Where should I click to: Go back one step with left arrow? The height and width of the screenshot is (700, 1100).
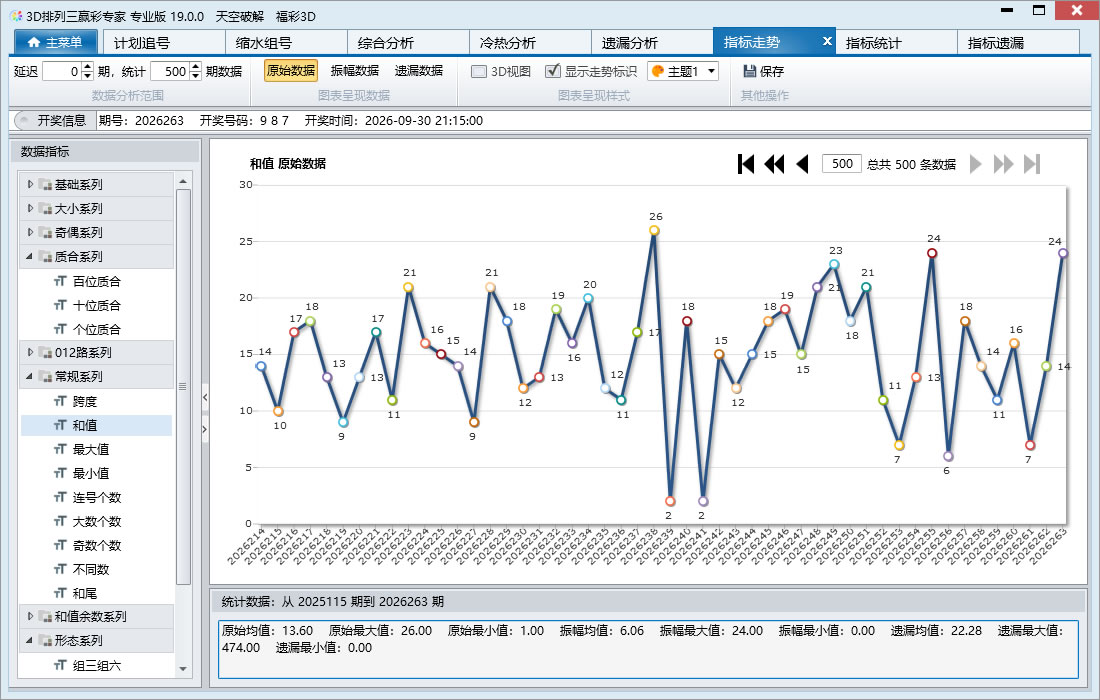(x=803, y=164)
